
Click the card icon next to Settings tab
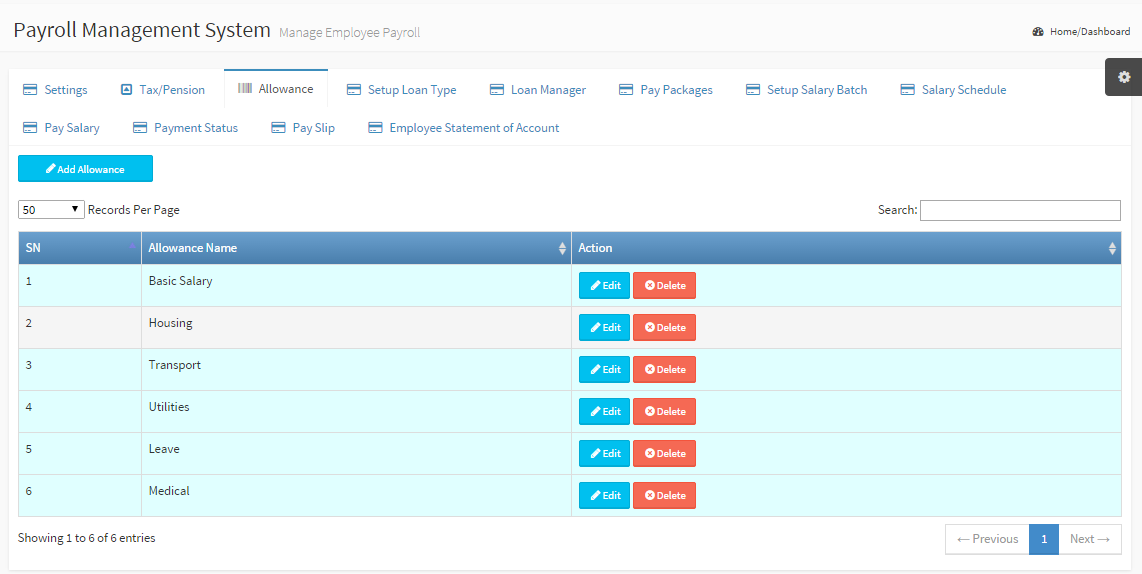30,90
